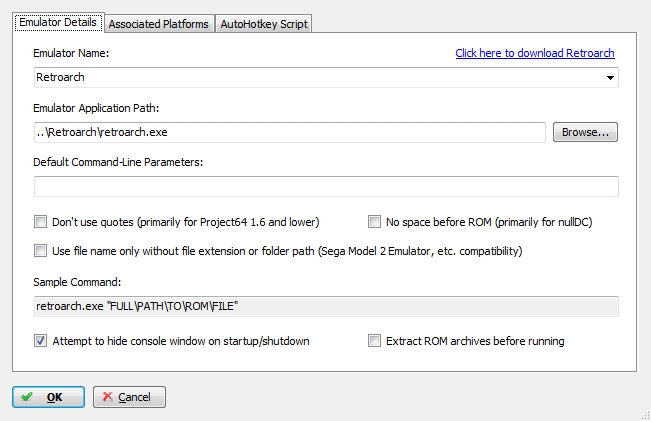Click the green checkmark icon on OK
Image resolution: width=651 pixels, height=421 pixels.
[27, 397]
